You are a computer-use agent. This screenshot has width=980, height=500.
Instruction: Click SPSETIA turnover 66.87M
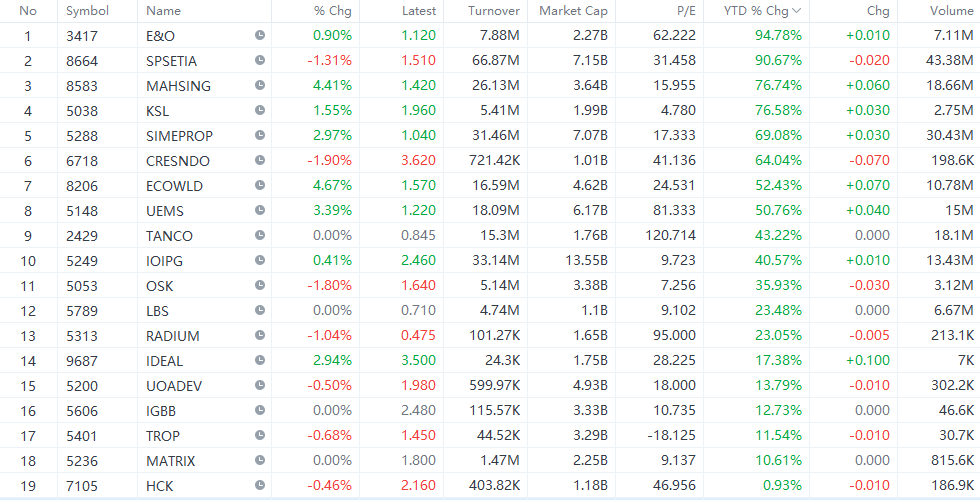(x=496, y=61)
